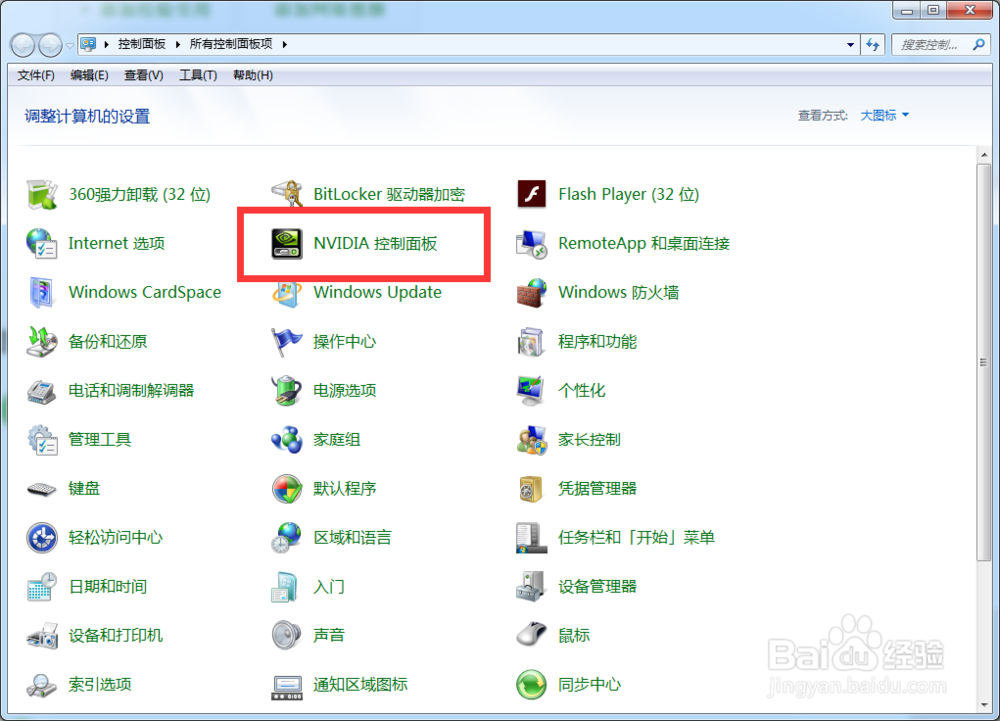Open the Windows CardSpace icon
The image size is (1000, 721).
point(42,292)
